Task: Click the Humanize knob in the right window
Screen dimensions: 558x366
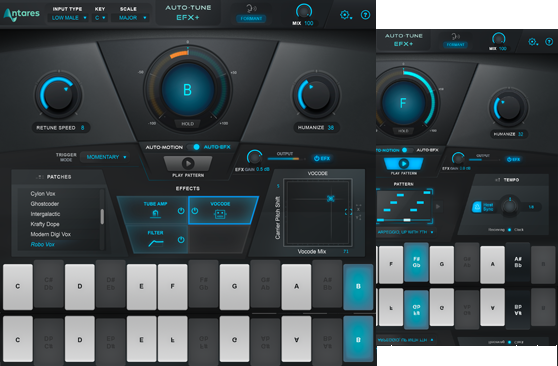Action: [508, 108]
